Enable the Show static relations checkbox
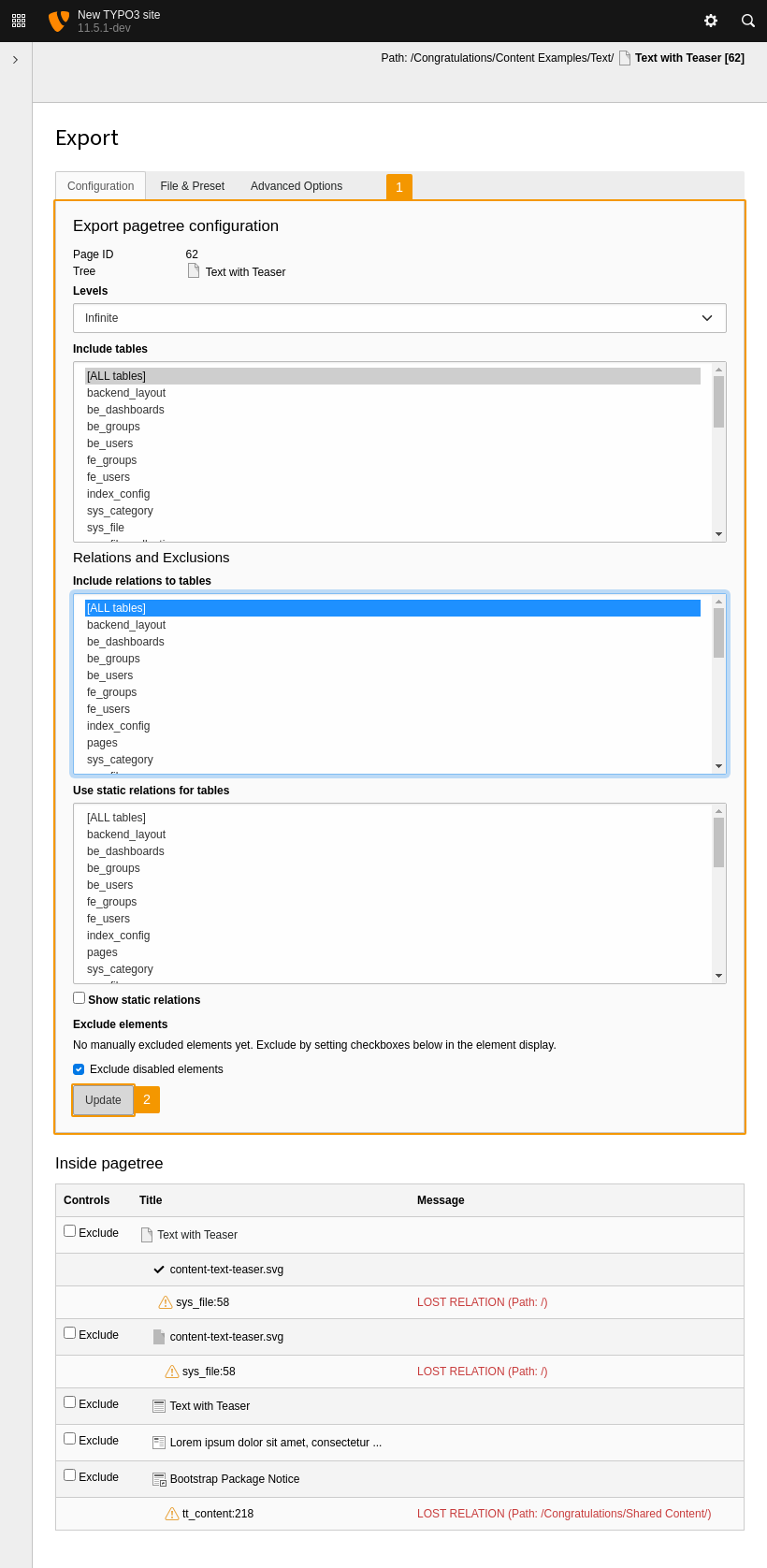Viewport: 767px width, 1568px height. point(79,997)
